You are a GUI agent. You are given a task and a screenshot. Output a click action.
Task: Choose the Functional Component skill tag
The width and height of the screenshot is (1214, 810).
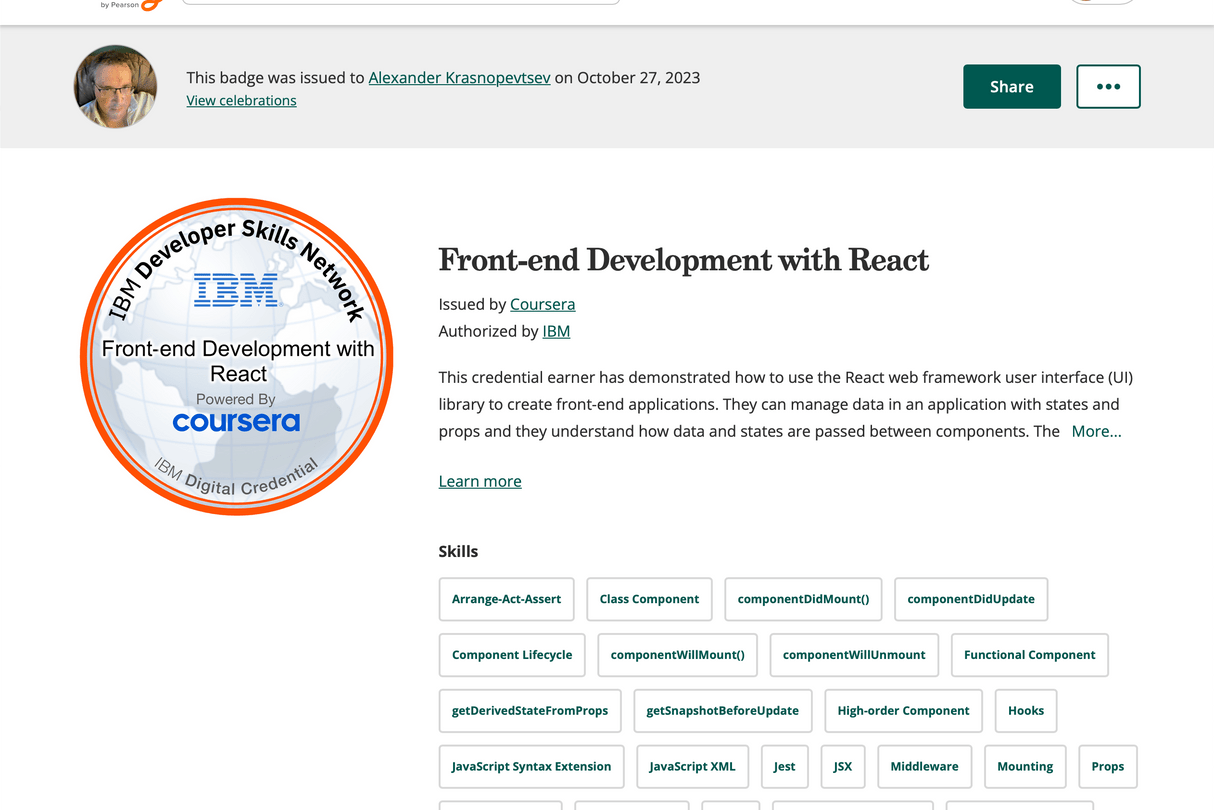[1029, 655]
